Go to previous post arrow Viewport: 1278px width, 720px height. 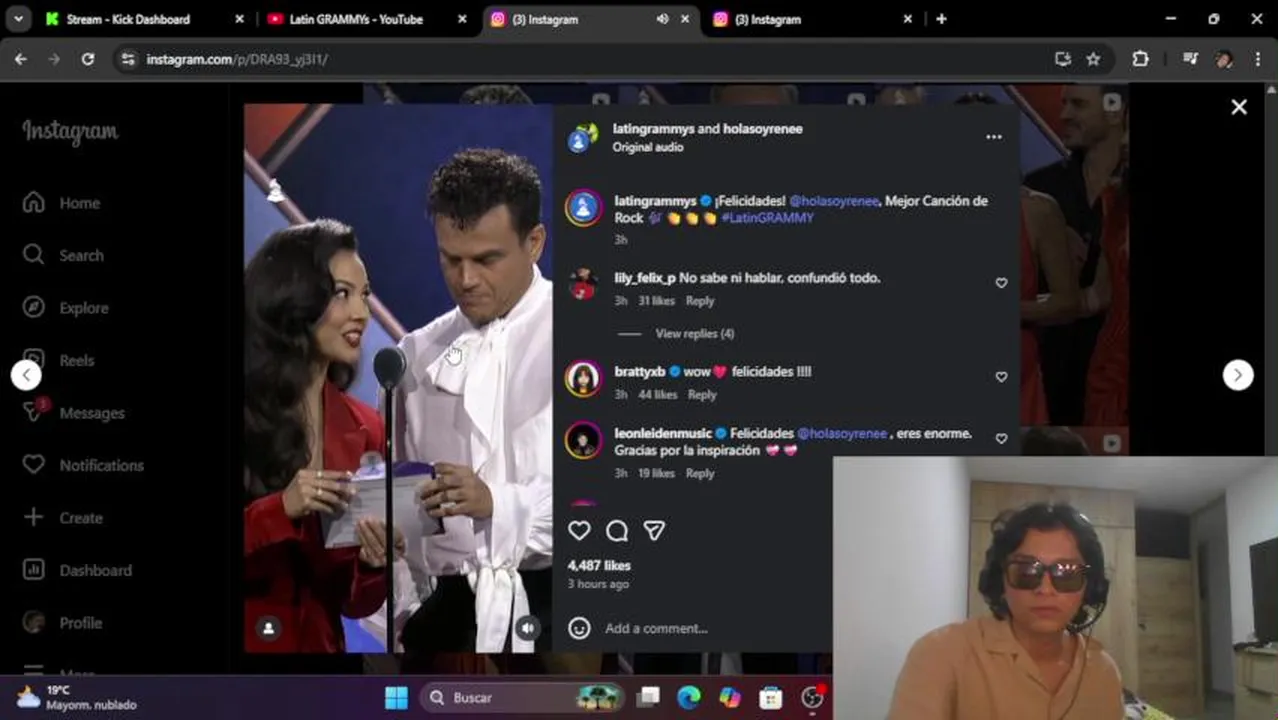[x=26, y=375]
